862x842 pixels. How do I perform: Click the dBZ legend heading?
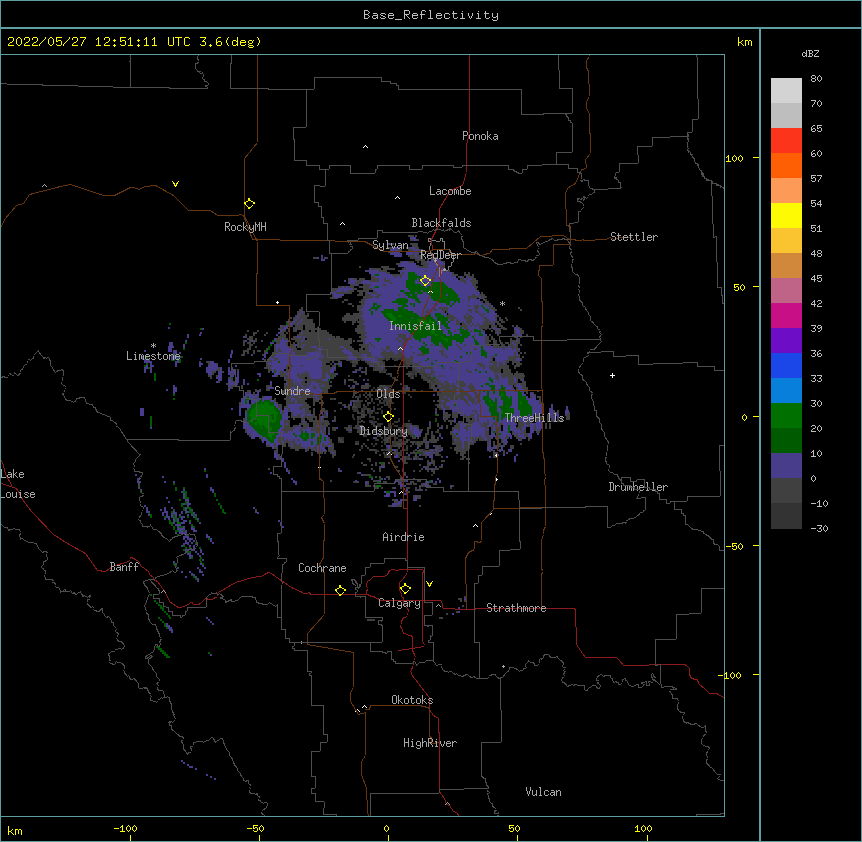tap(810, 53)
